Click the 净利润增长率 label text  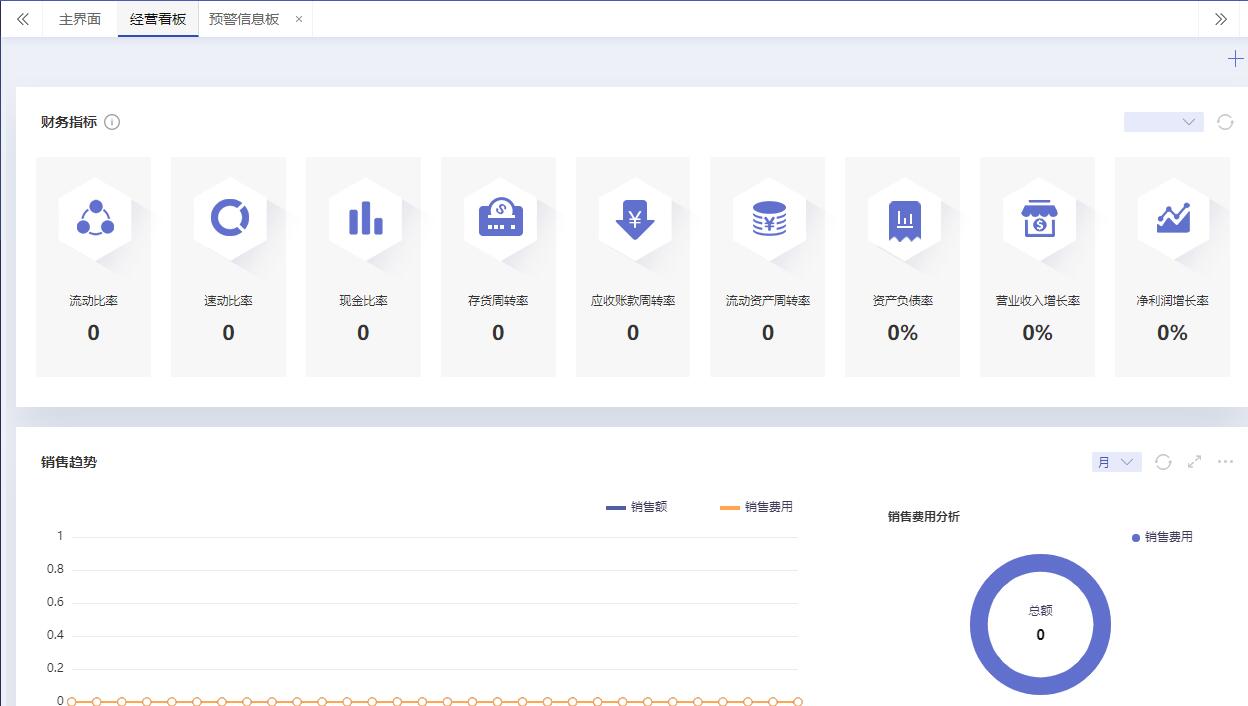click(1172, 301)
